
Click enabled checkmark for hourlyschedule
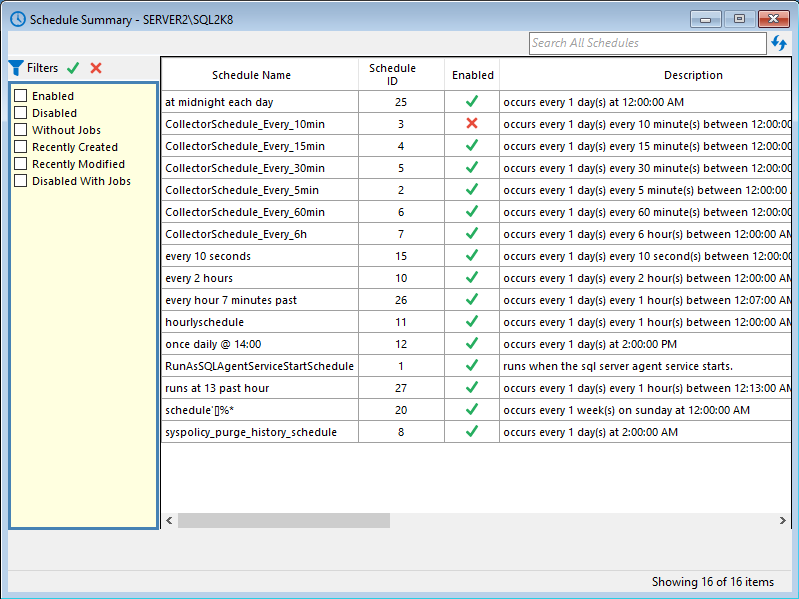(x=472, y=321)
